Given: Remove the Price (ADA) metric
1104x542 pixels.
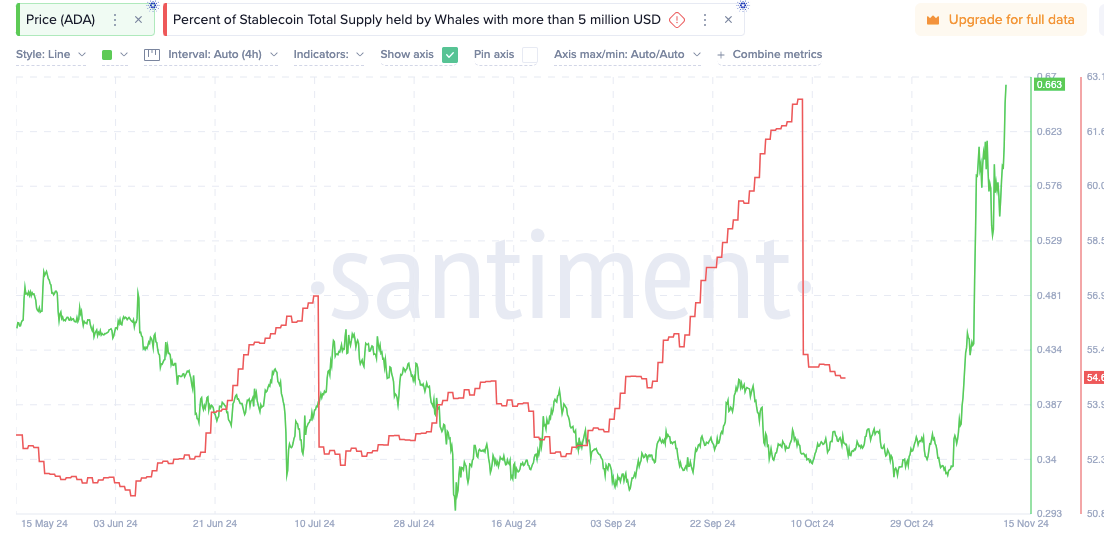Looking at the screenshot, I should tap(138, 20).
